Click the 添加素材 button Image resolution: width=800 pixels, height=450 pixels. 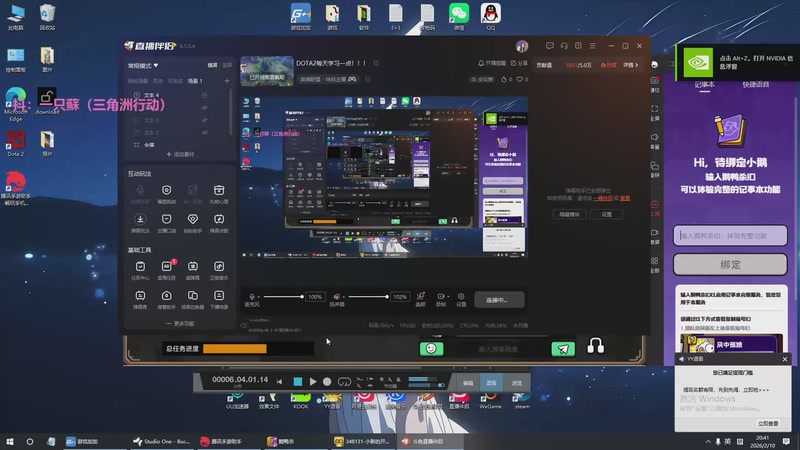coord(180,154)
